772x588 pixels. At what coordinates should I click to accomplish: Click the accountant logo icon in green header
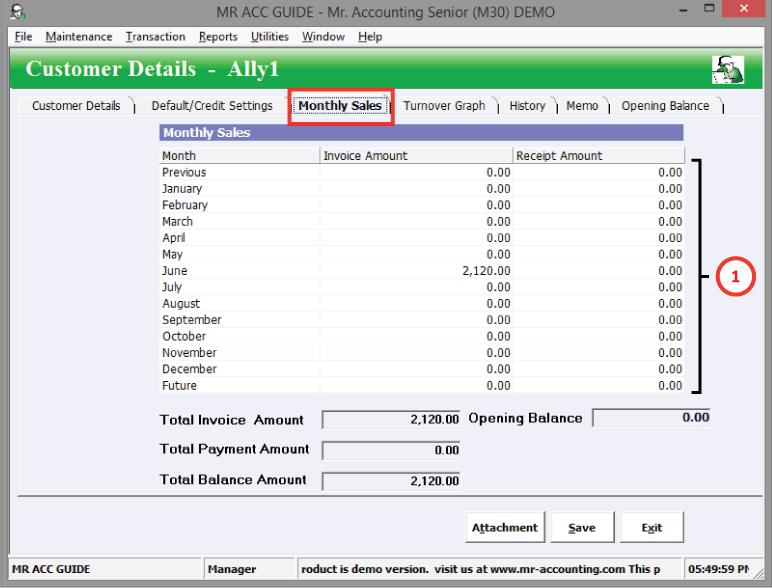(x=728, y=69)
